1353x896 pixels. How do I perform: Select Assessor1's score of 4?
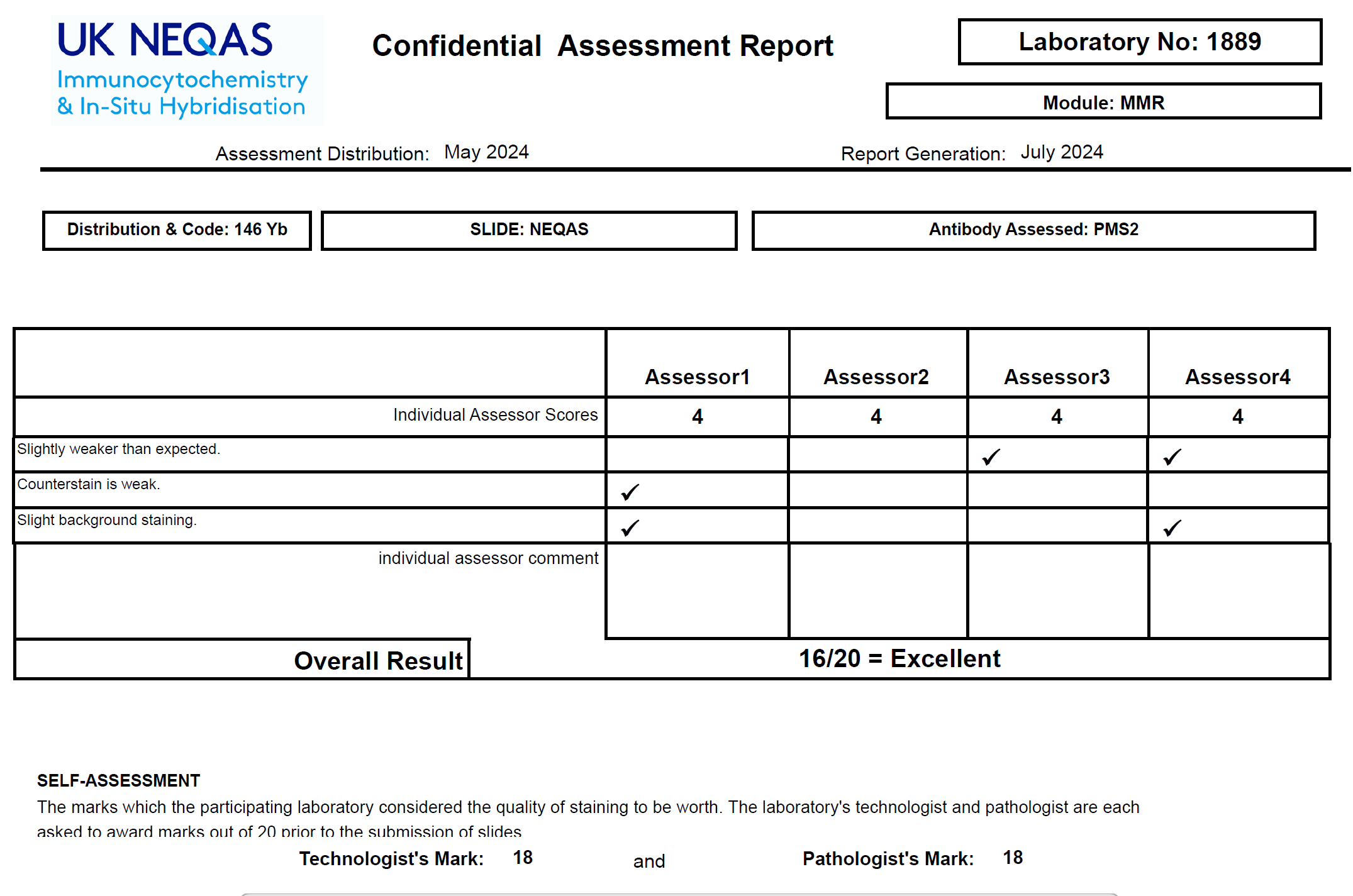click(x=697, y=416)
